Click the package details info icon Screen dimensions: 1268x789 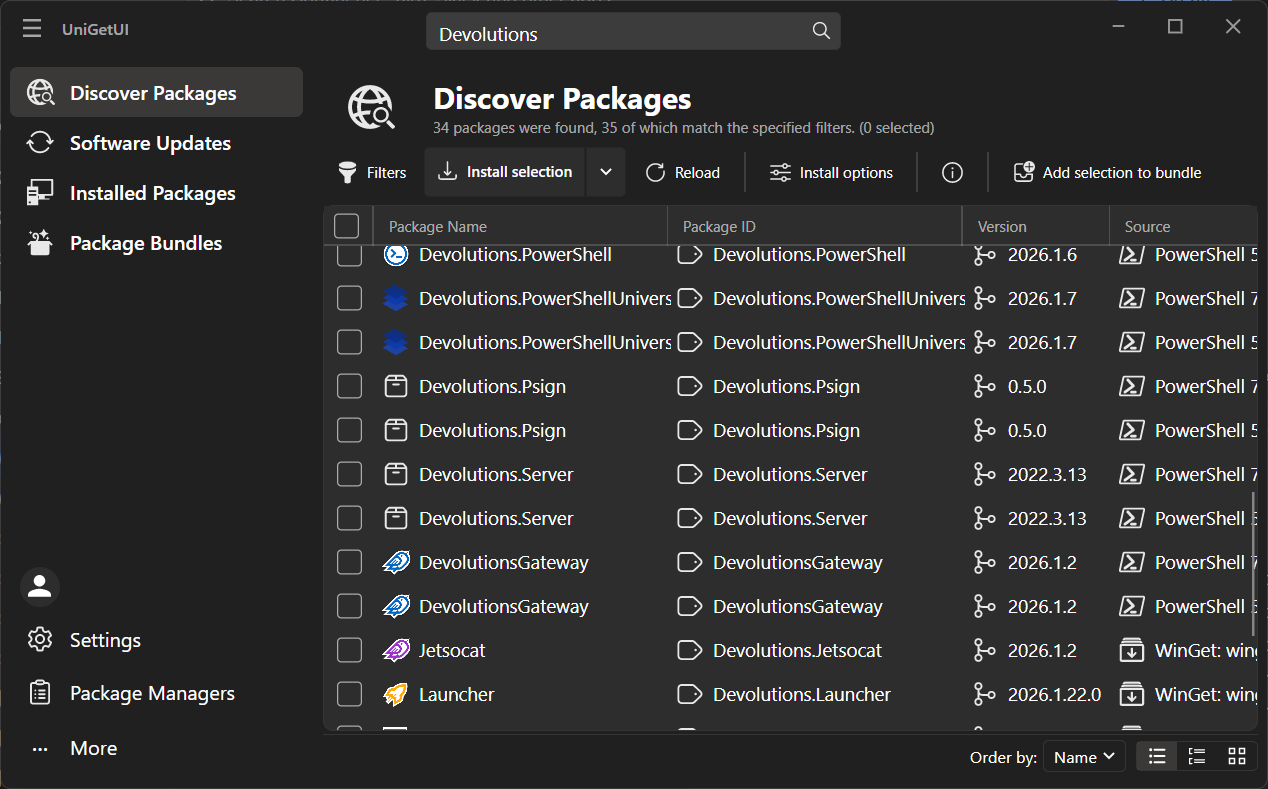(952, 172)
